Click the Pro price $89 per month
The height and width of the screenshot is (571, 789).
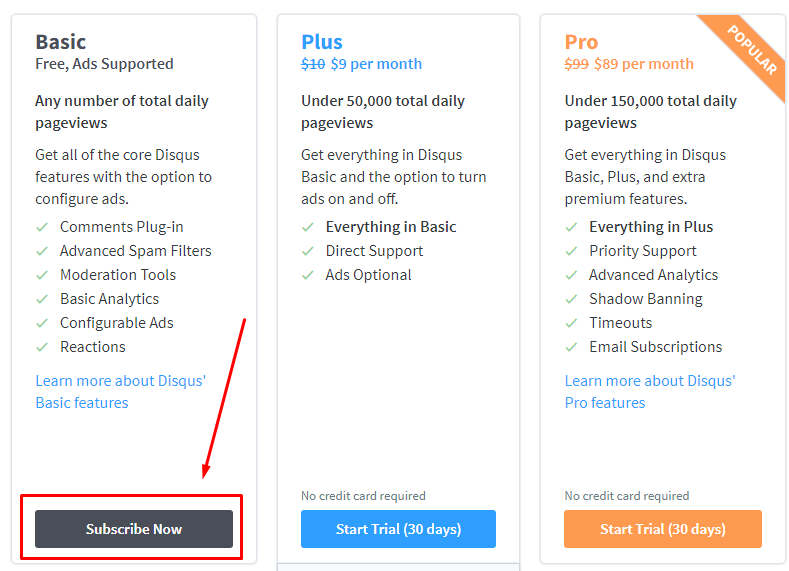pos(644,64)
